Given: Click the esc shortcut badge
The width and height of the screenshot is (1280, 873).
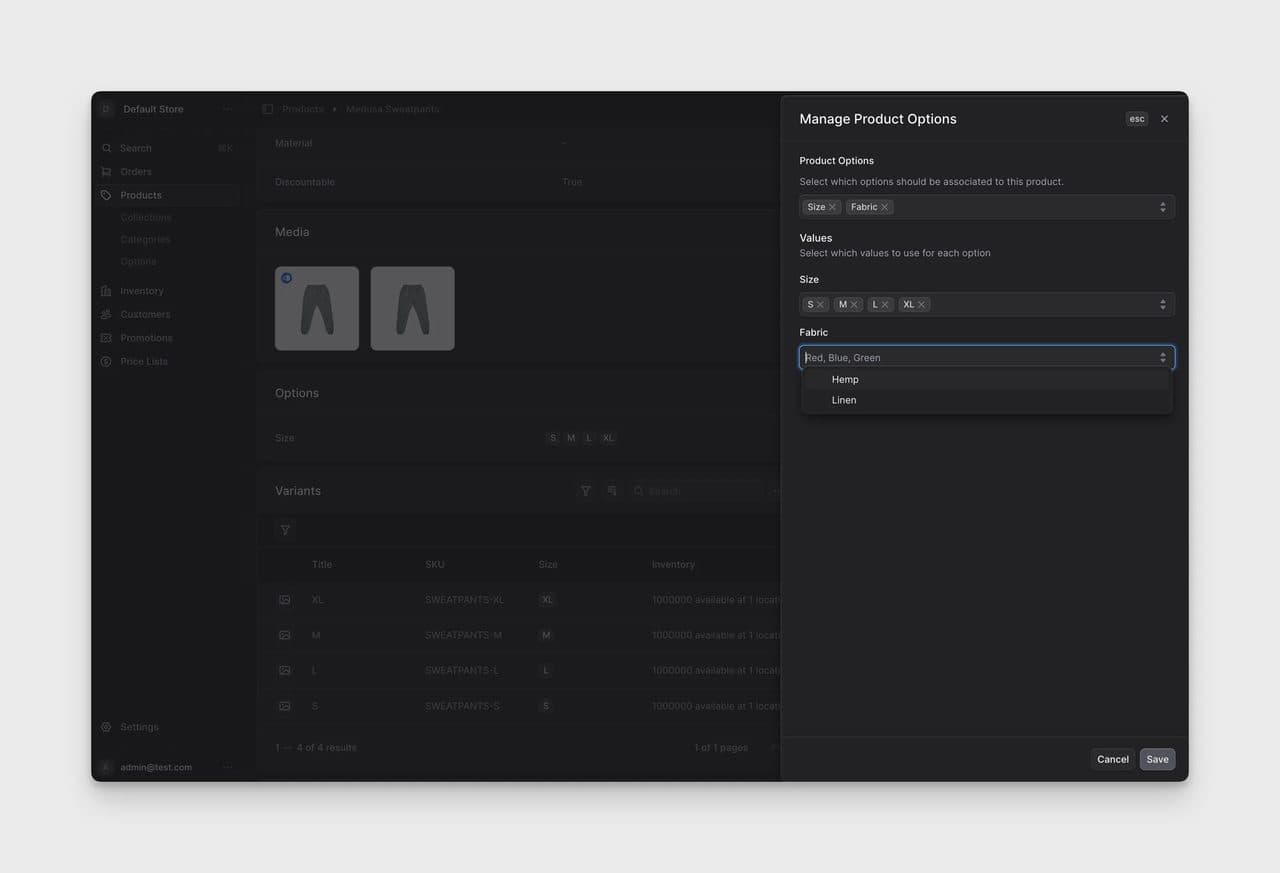Looking at the screenshot, I should [1137, 119].
